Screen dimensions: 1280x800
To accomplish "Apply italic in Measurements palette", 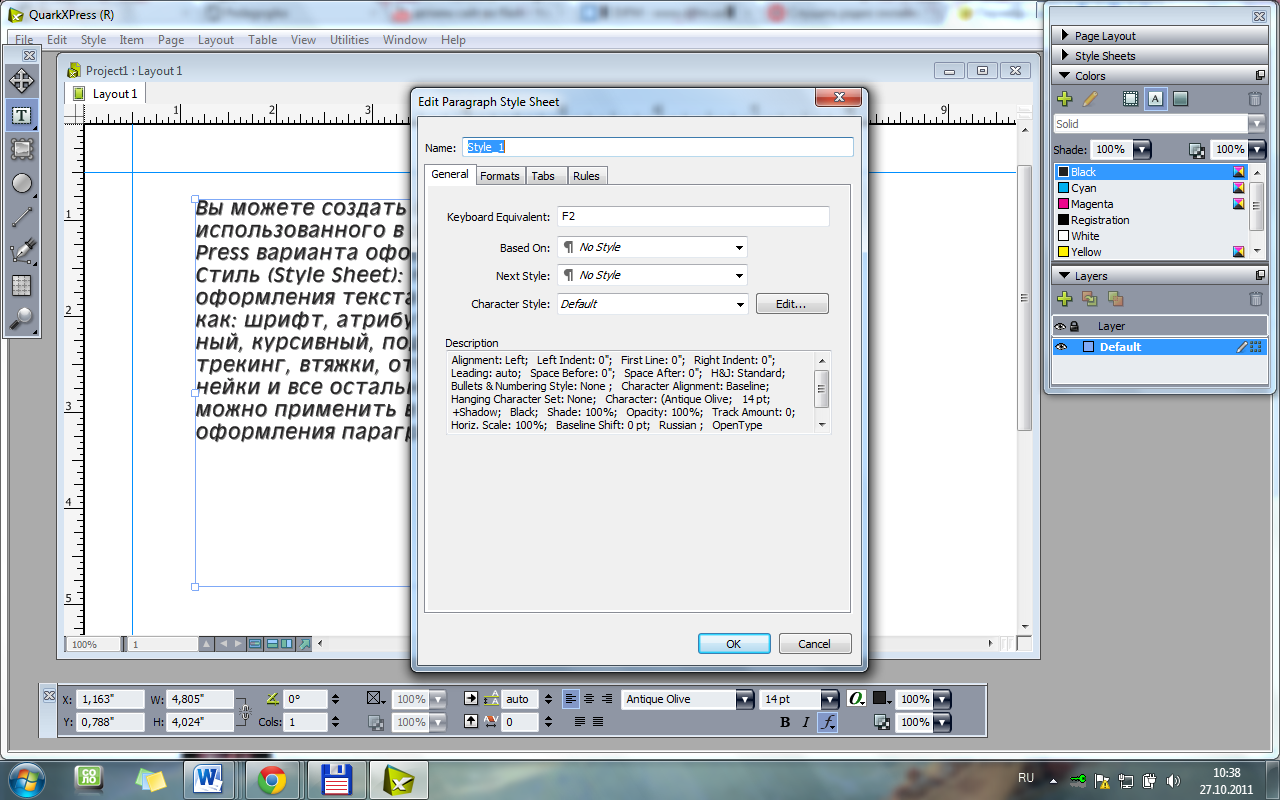I will click(806, 722).
